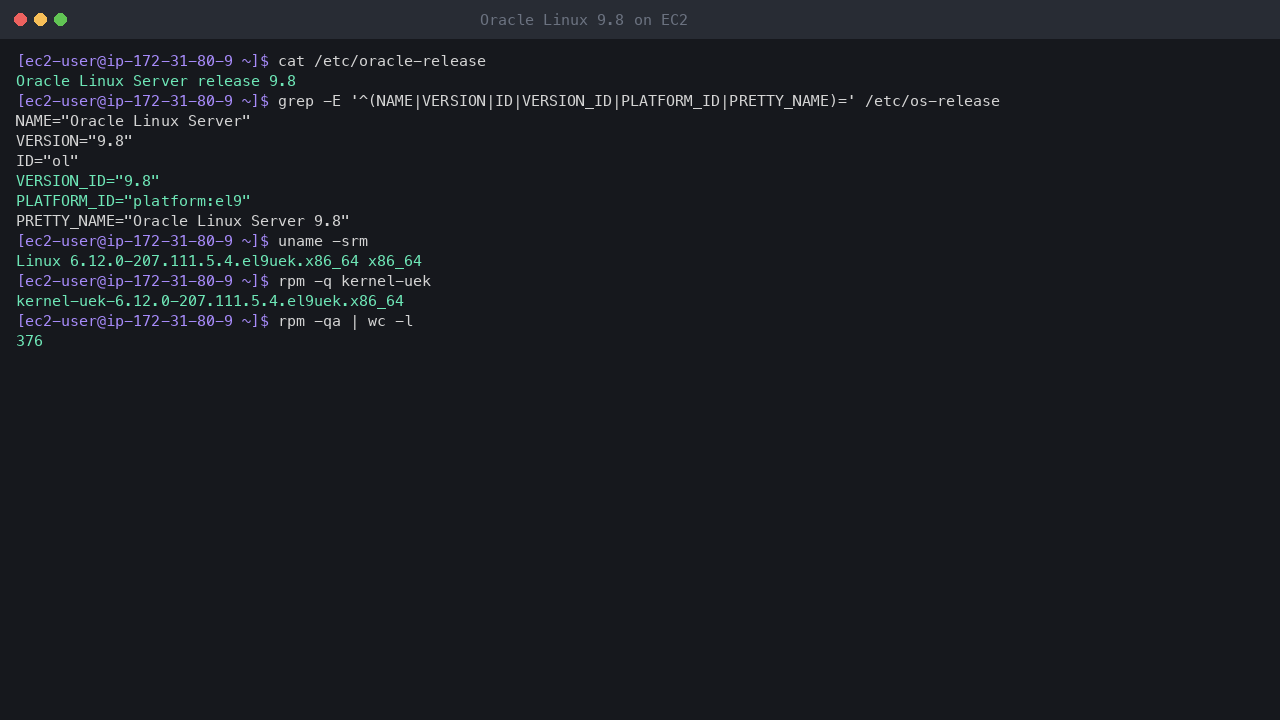Click the yellow minimize window button
Screen dimensions: 1280x720
point(40,20)
